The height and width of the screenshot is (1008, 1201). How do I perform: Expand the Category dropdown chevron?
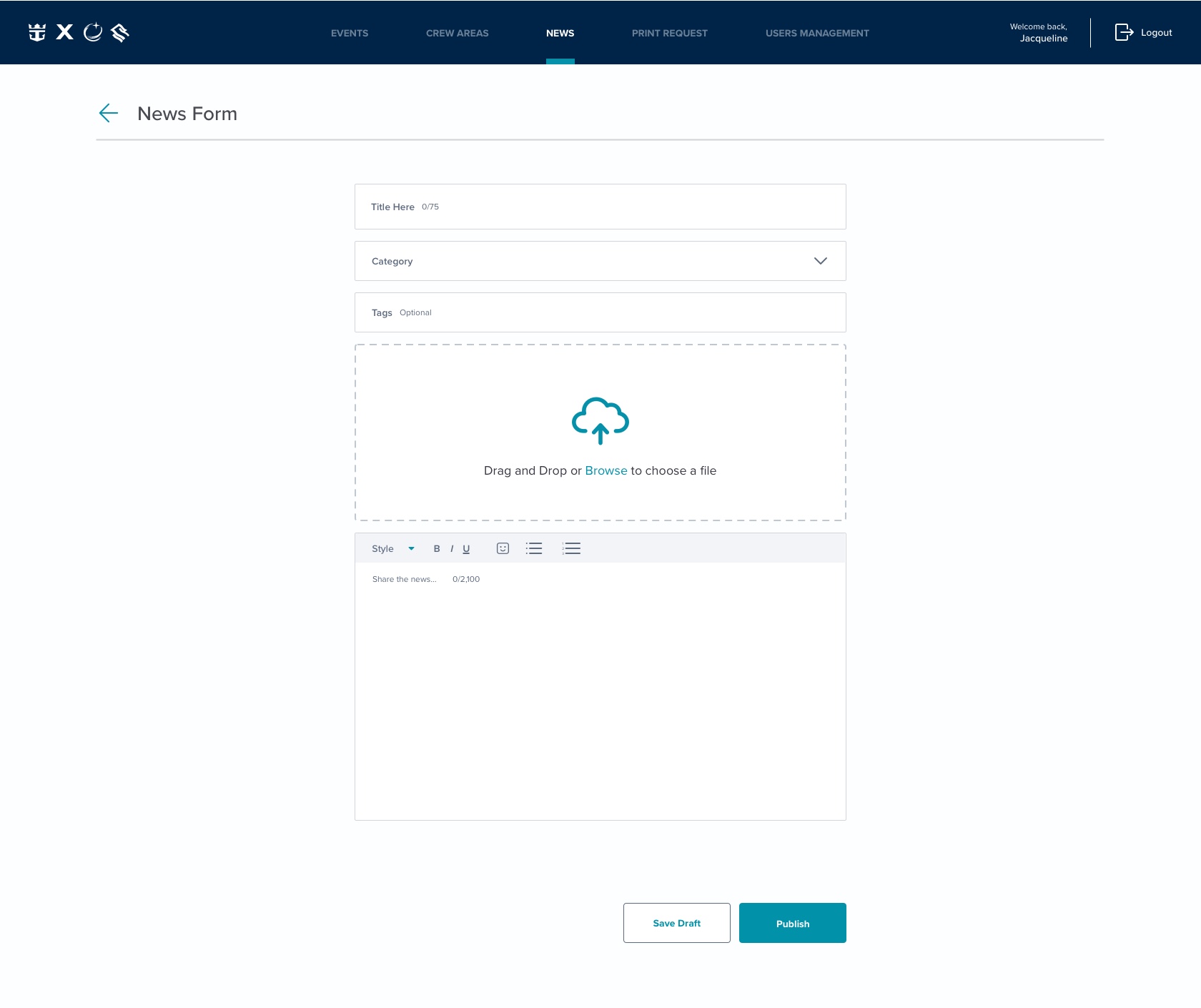(820, 261)
